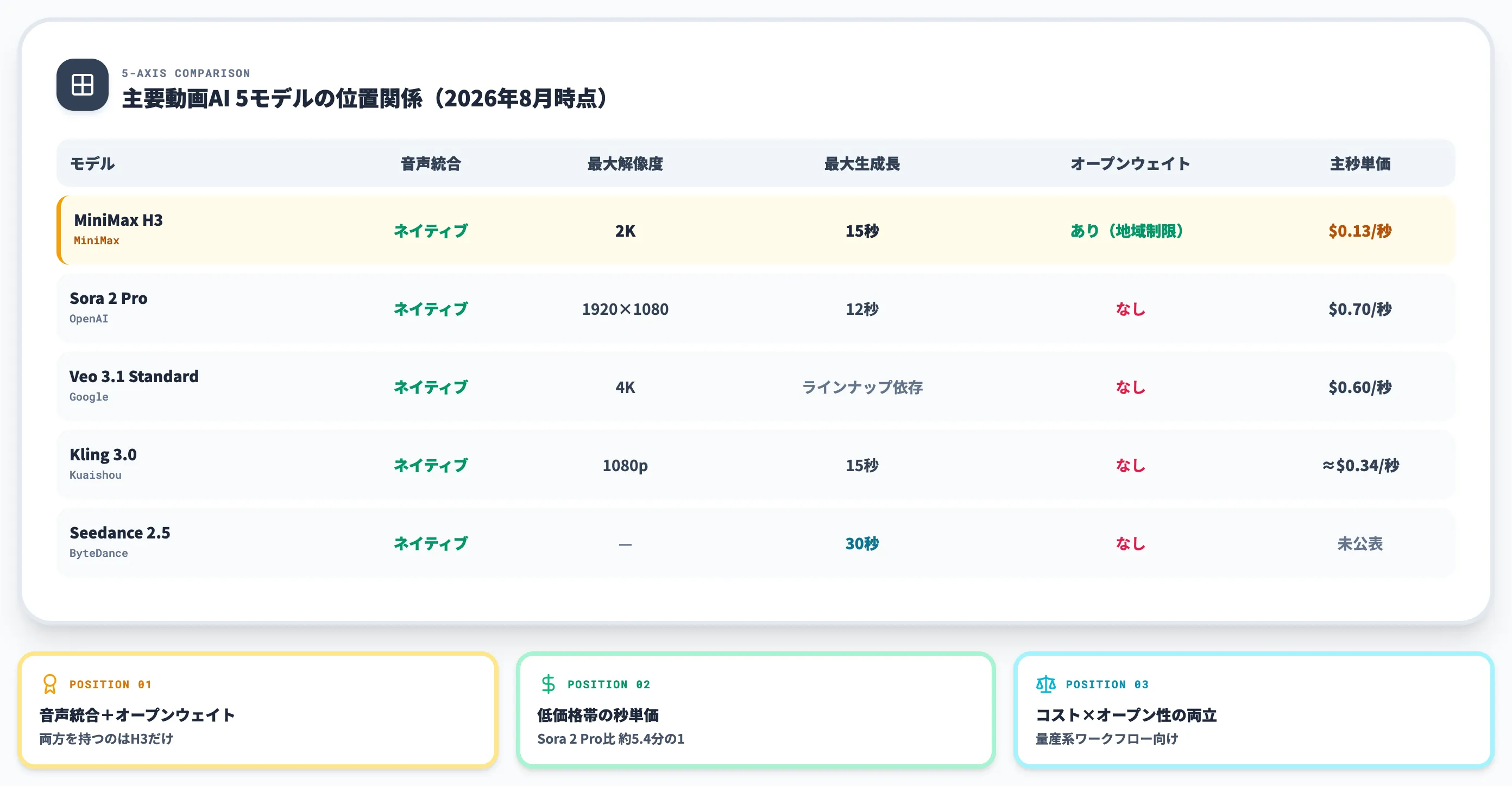
Task: Click the balance scale icon in Position 03
Action: point(1046,684)
